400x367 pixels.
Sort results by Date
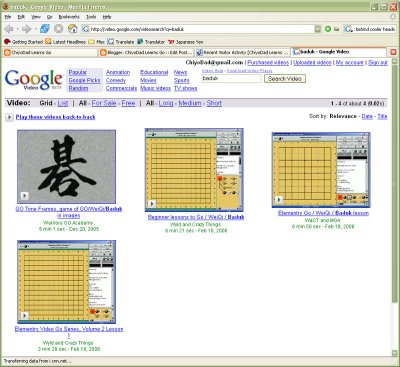[367, 116]
